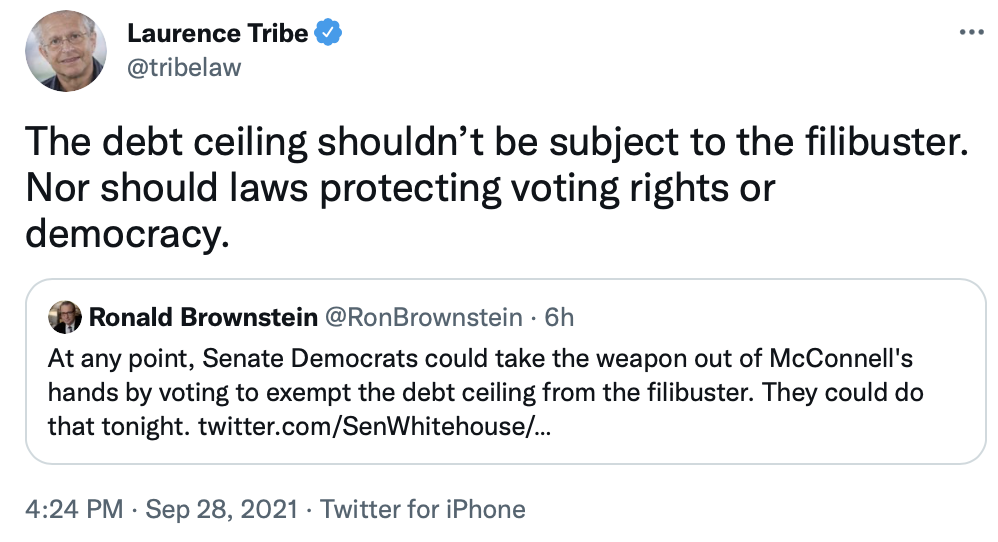Open the tweet's more options menu
This screenshot has height=542, width=998.
point(971,32)
